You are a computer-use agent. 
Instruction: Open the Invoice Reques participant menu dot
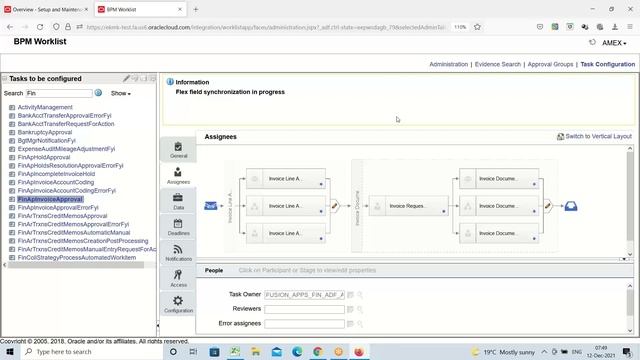pyautogui.click(x=444, y=211)
